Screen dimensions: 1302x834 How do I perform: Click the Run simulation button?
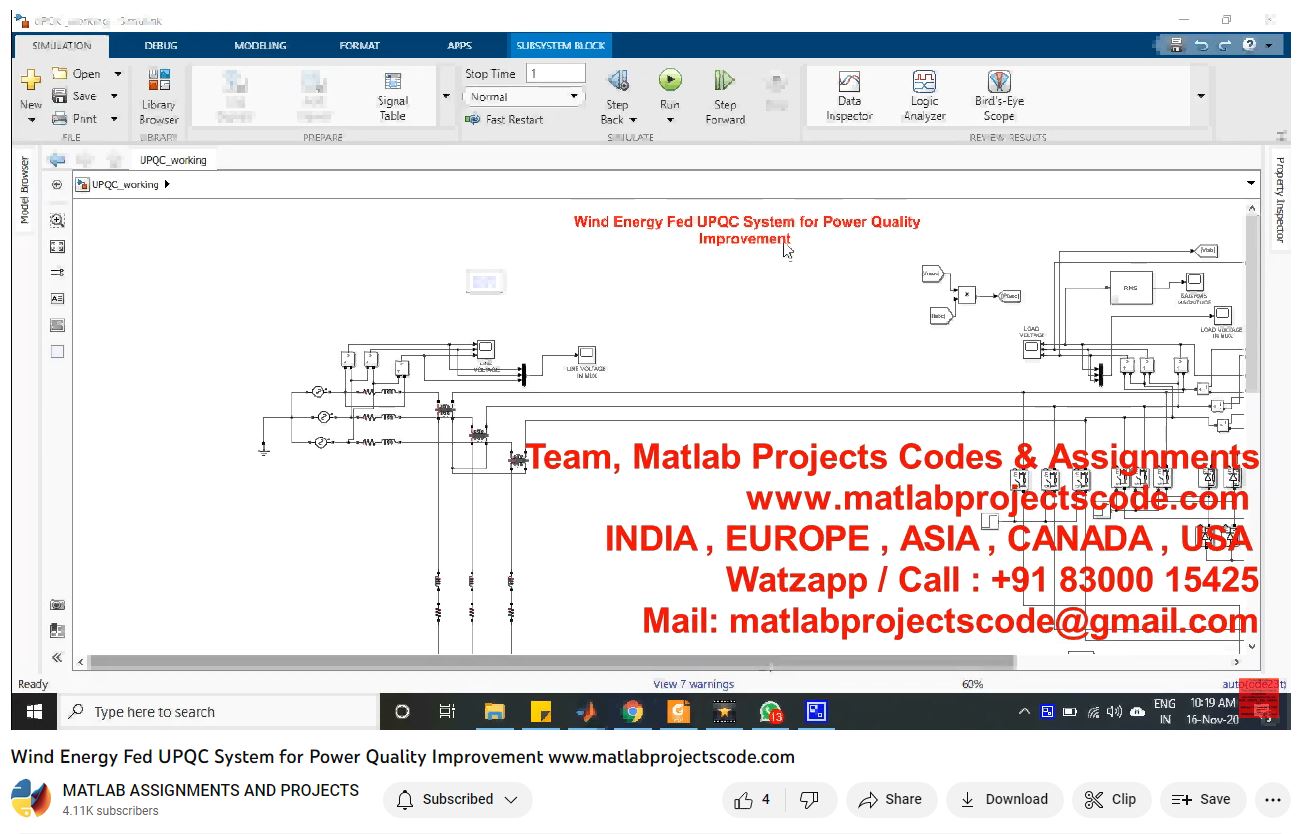pyautogui.click(x=669, y=82)
